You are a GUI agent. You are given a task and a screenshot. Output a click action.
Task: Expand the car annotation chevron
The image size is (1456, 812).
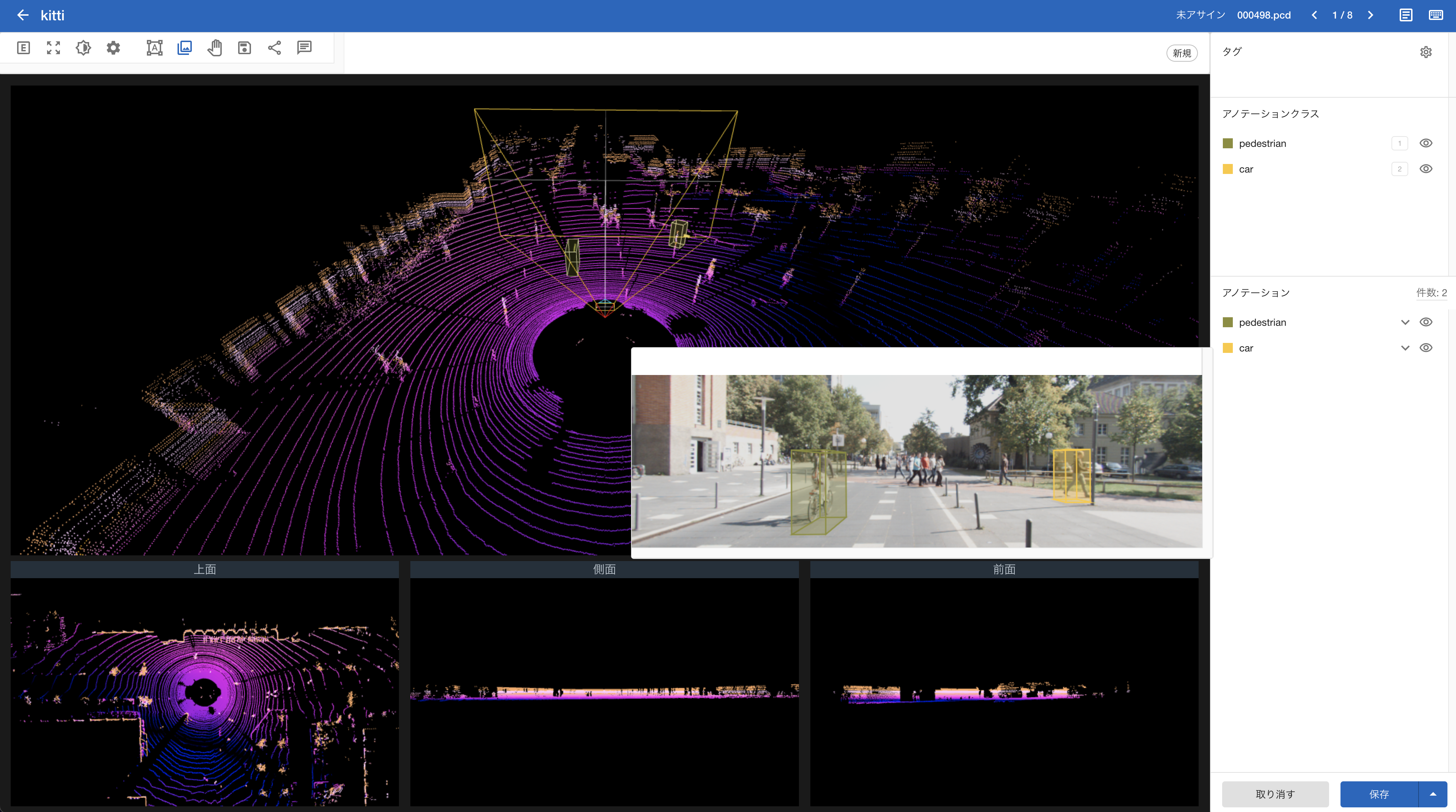pos(1405,348)
